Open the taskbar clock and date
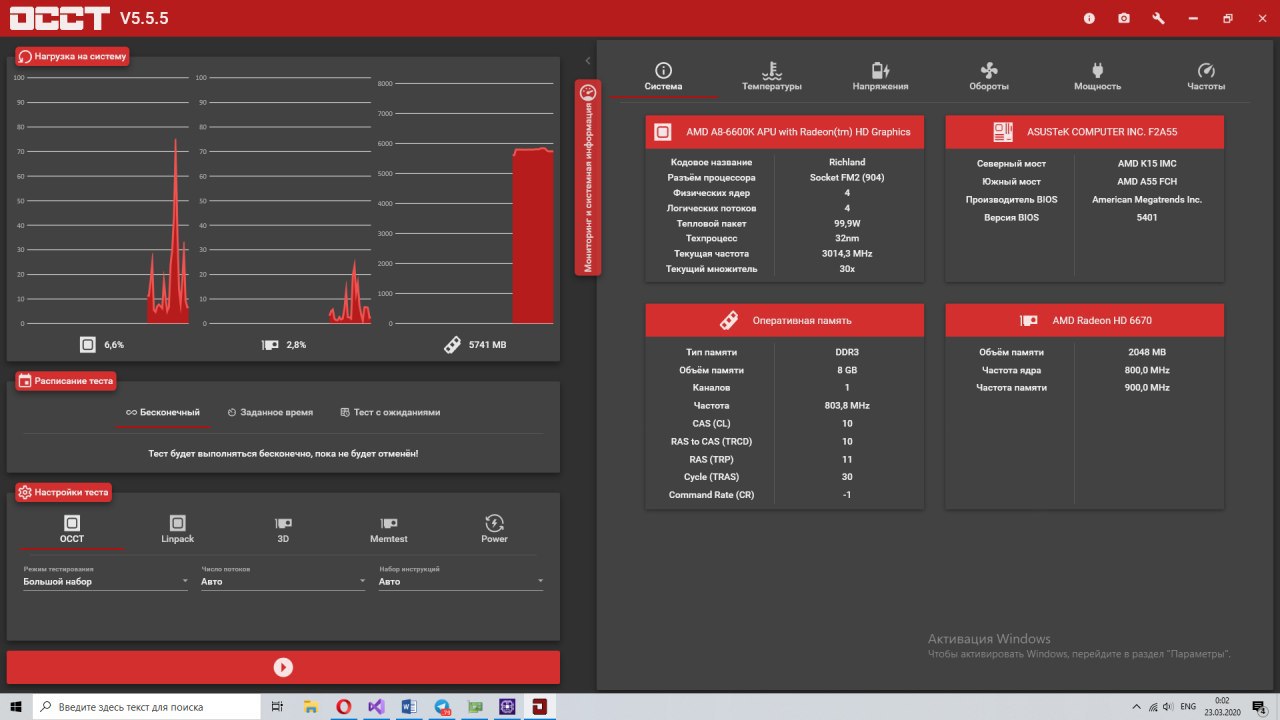The image size is (1280, 720). pos(1222,706)
